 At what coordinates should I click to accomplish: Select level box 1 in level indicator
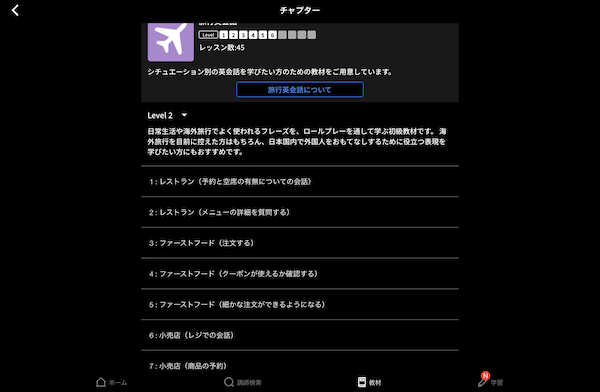224,35
